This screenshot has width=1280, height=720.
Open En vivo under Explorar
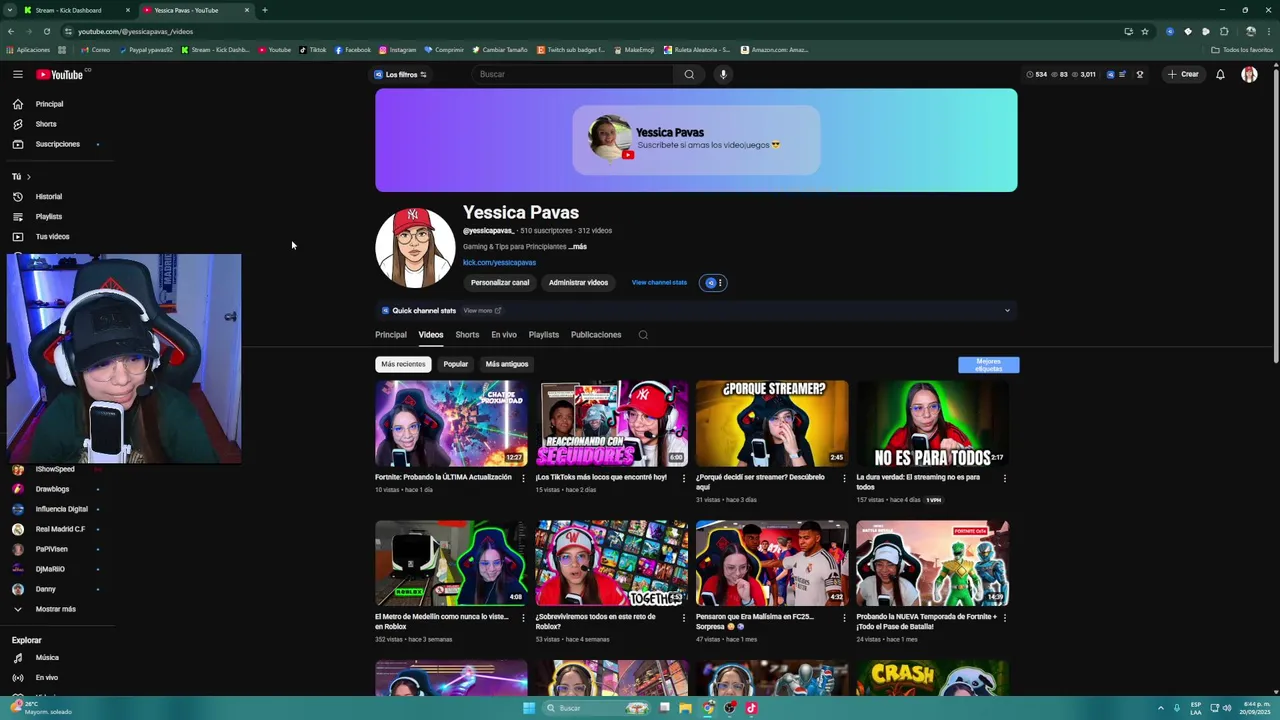pos(47,678)
